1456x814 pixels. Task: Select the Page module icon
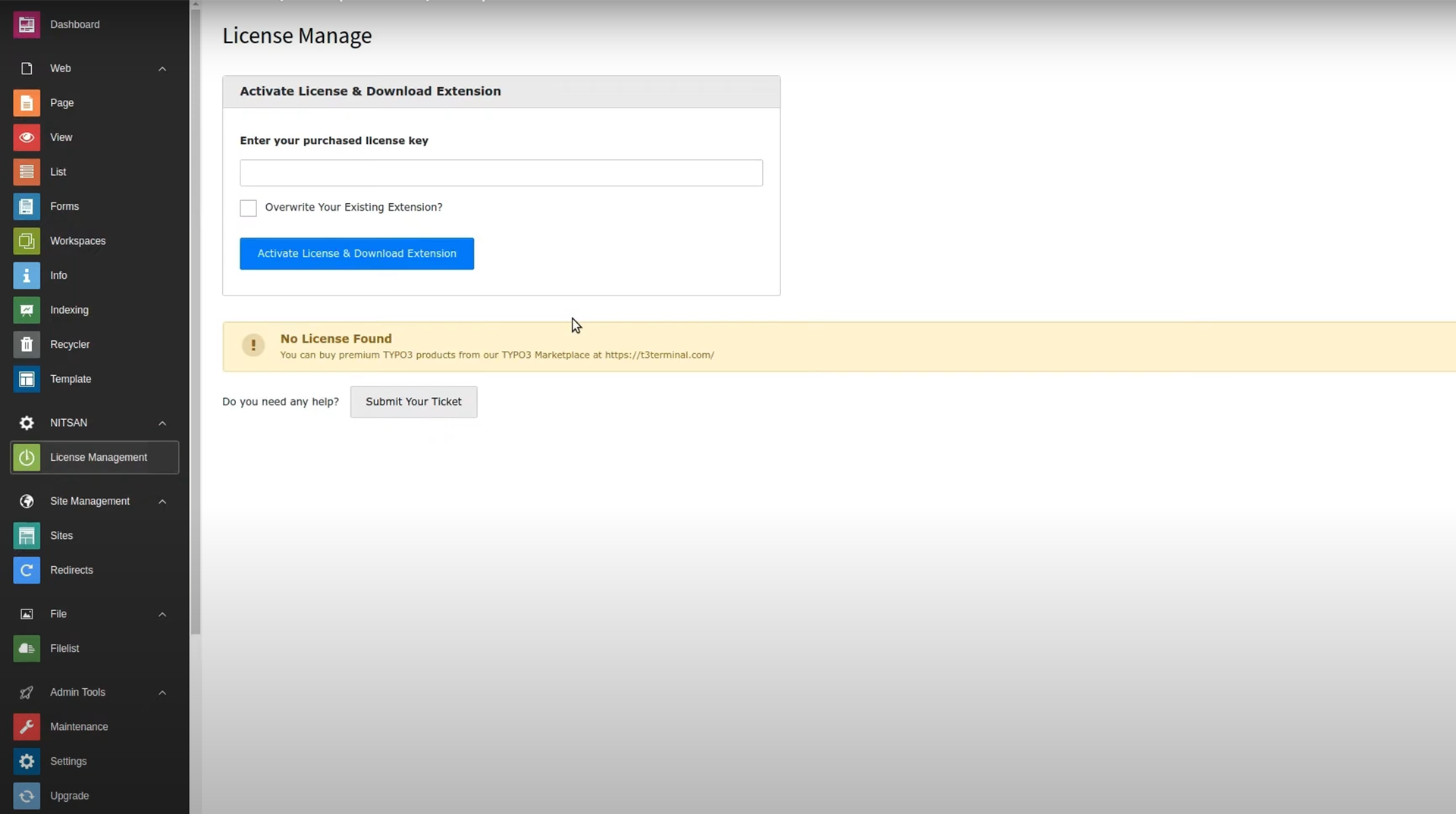27,103
